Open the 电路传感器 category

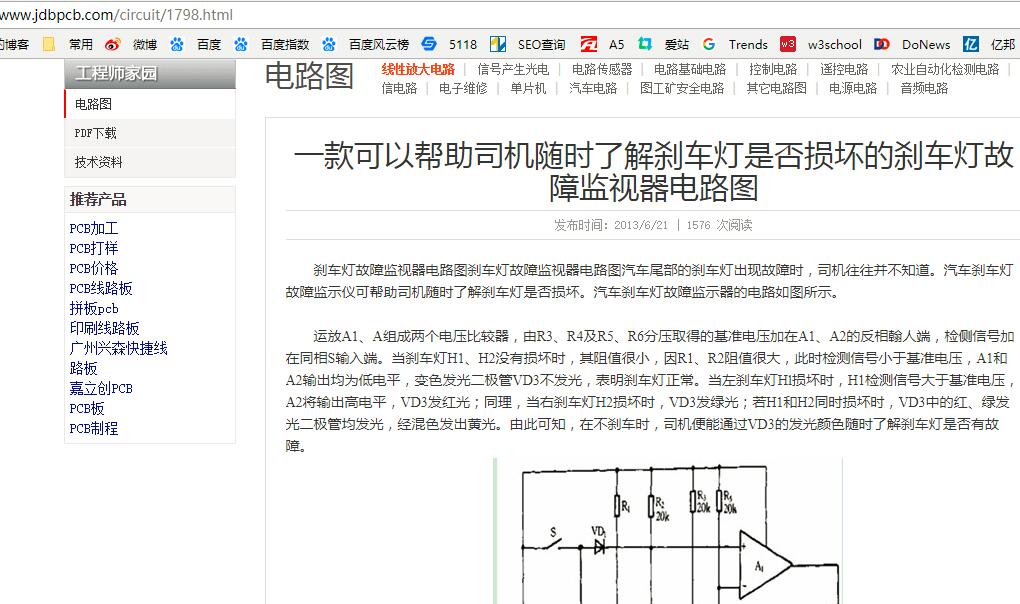click(x=602, y=70)
